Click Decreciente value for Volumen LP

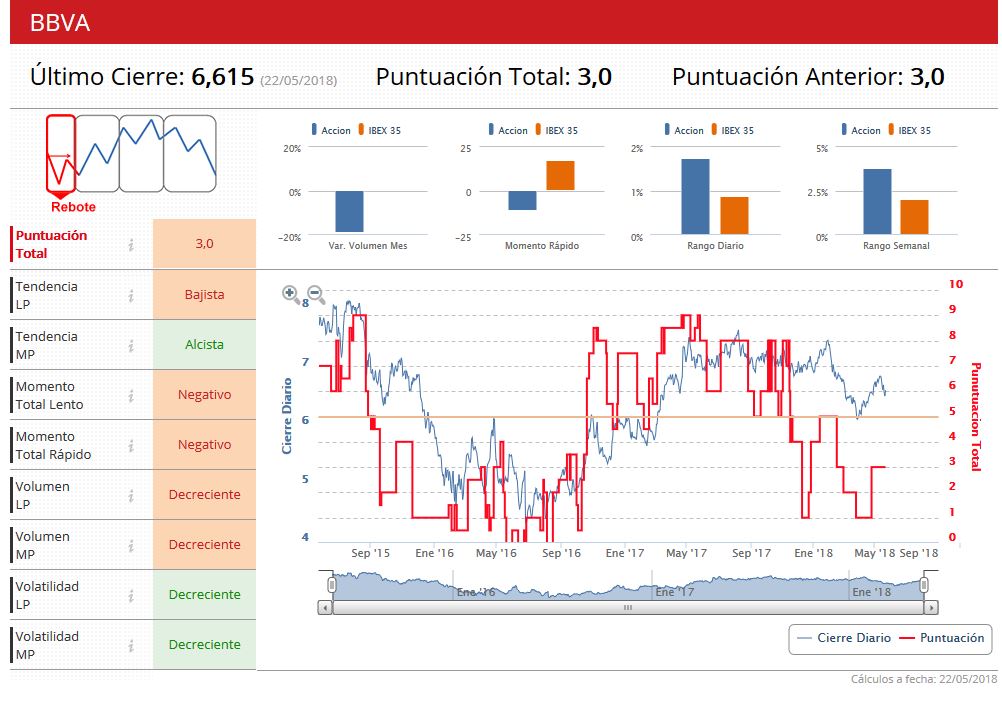pos(204,495)
